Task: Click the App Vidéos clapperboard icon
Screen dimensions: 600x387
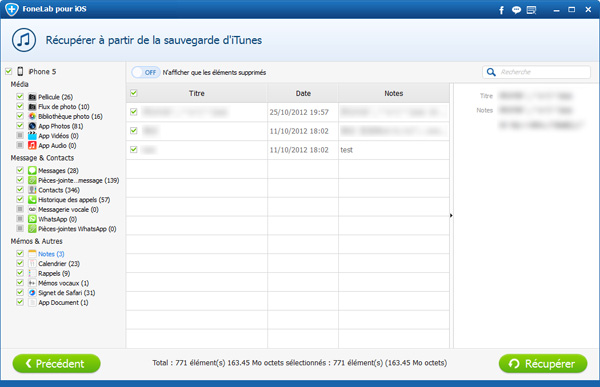Action: [32, 136]
